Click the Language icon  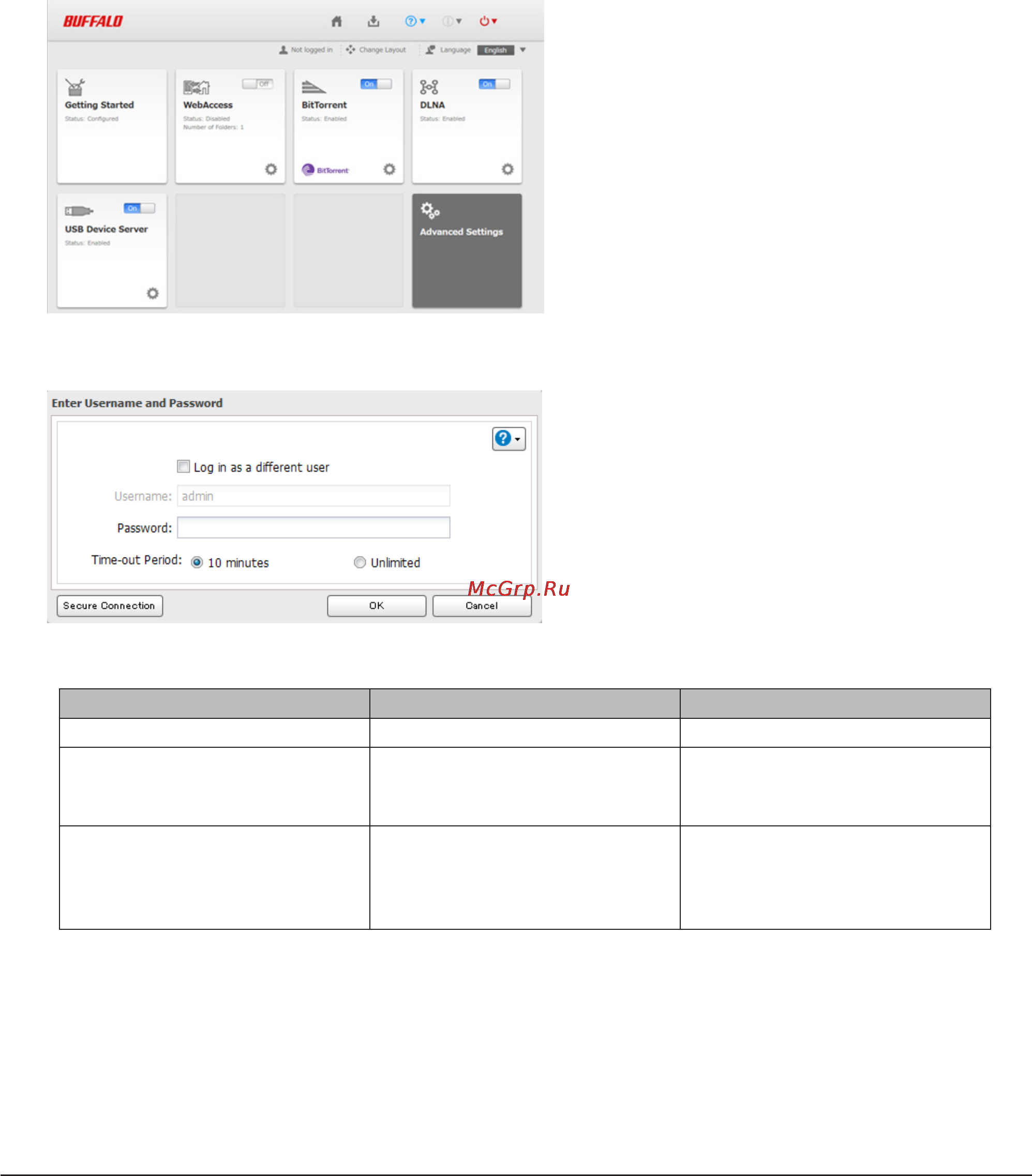pyautogui.click(x=430, y=50)
